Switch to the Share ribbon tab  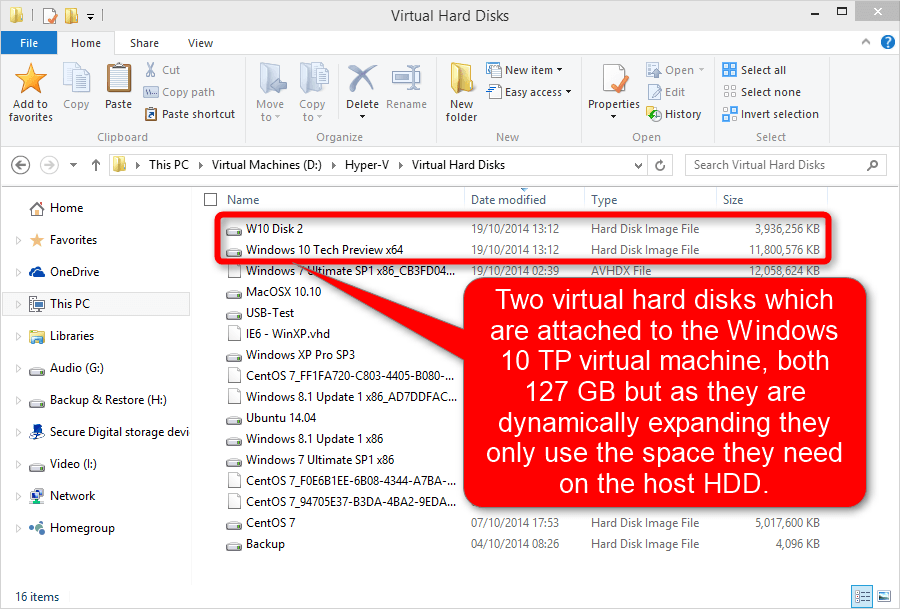145,43
